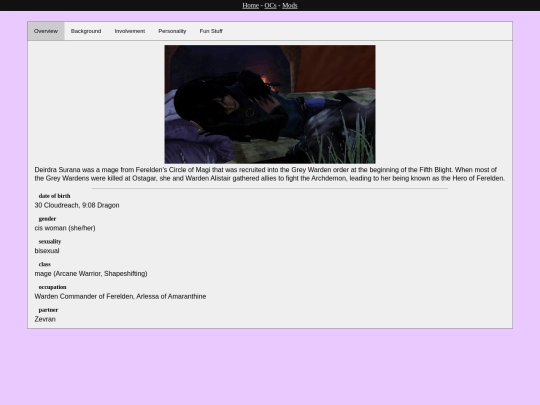
Task: Click the cis woman (she/her) value
Action: click(65, 228)
